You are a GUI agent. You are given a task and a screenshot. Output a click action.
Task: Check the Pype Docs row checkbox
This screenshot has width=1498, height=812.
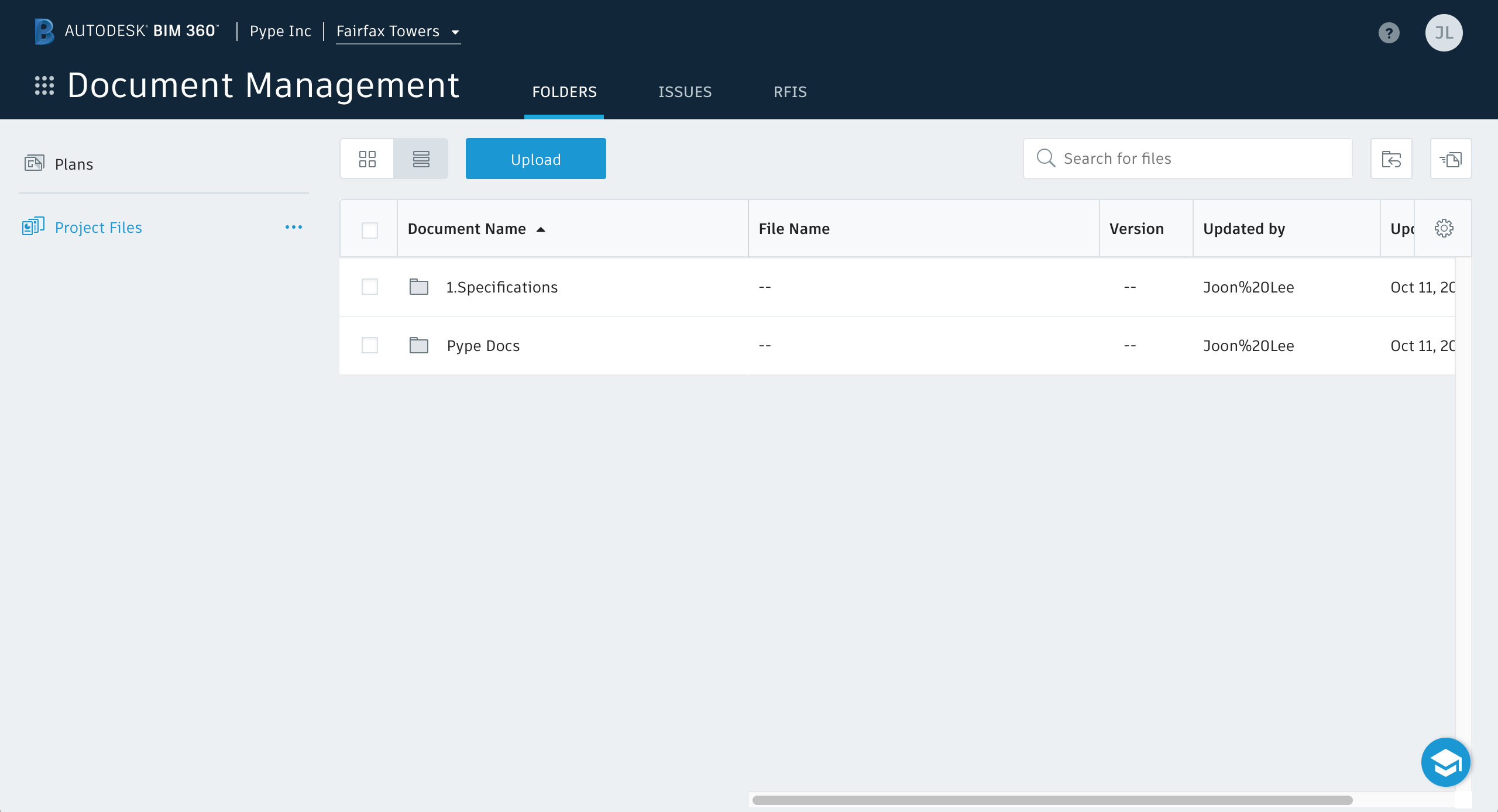click(x=369, y=345)
